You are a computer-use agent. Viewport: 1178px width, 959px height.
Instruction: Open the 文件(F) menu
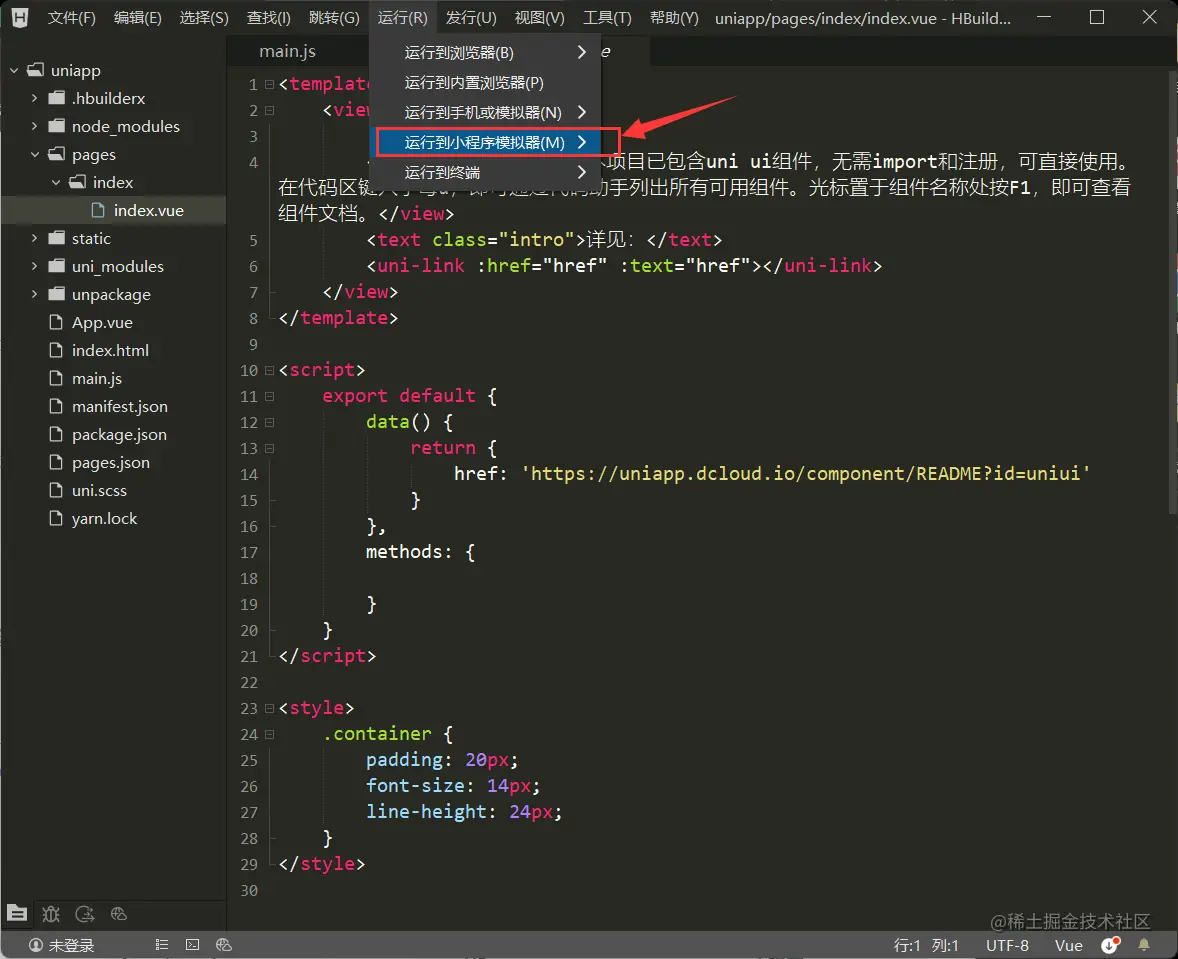[x=71, y=17]
